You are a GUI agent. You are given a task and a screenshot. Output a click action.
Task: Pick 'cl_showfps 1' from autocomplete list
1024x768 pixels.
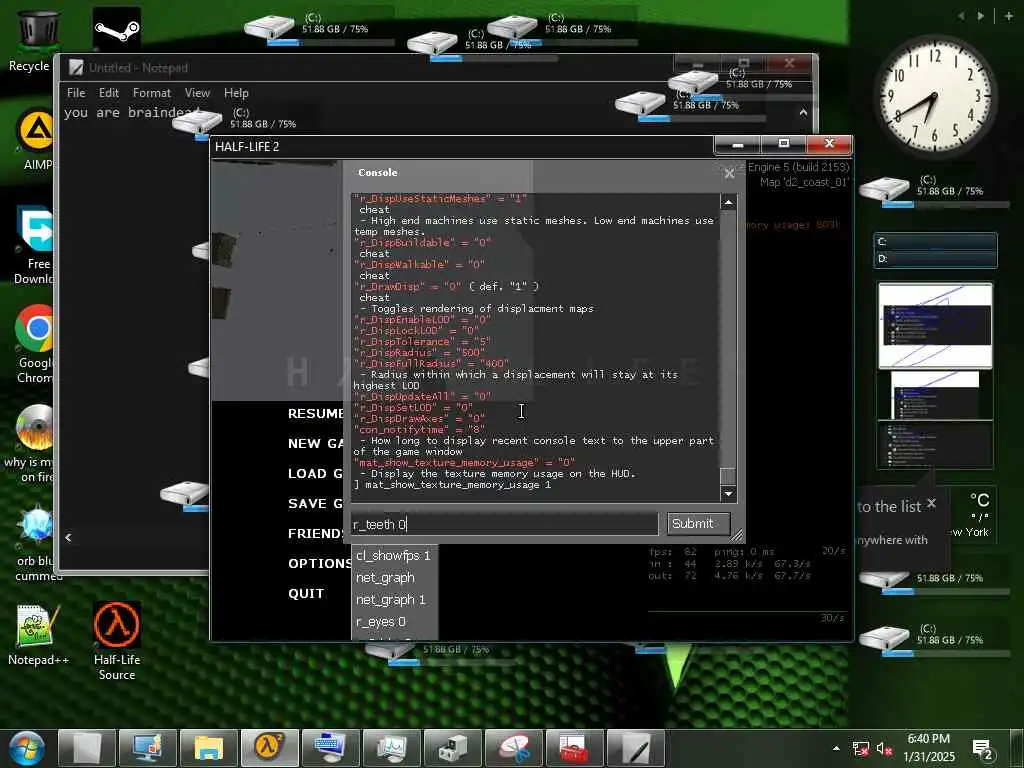pos(393,556)
